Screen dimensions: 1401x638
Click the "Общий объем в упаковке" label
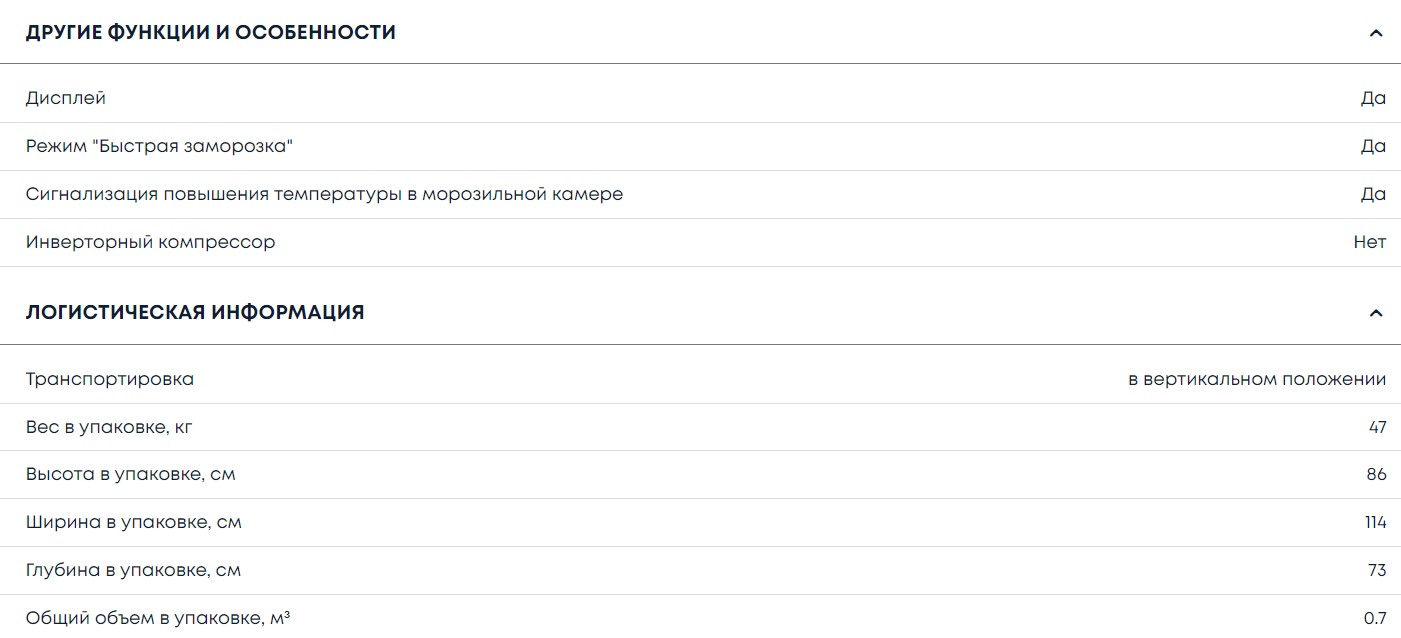click(x=158, y=618)
